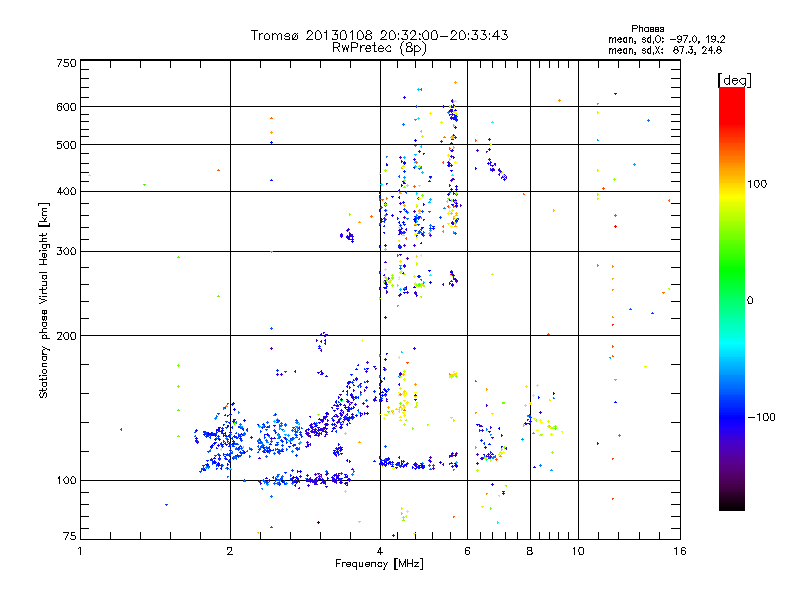
Task: Click the colorbar tick label '100'
Action: pos(757,184)
